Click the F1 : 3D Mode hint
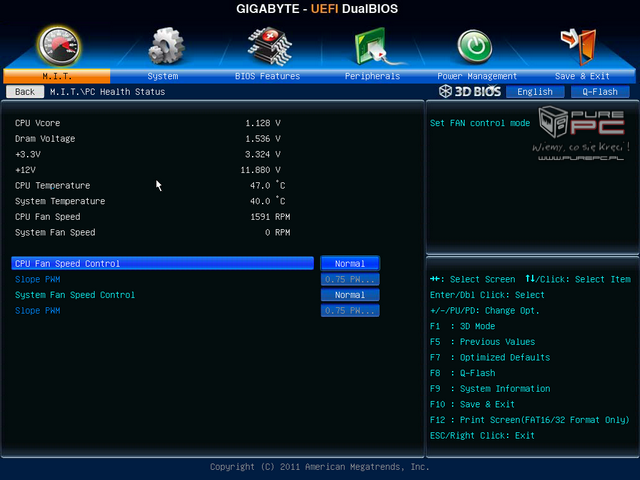The width and height of the screenshot is (640, 480). [462, 326]
